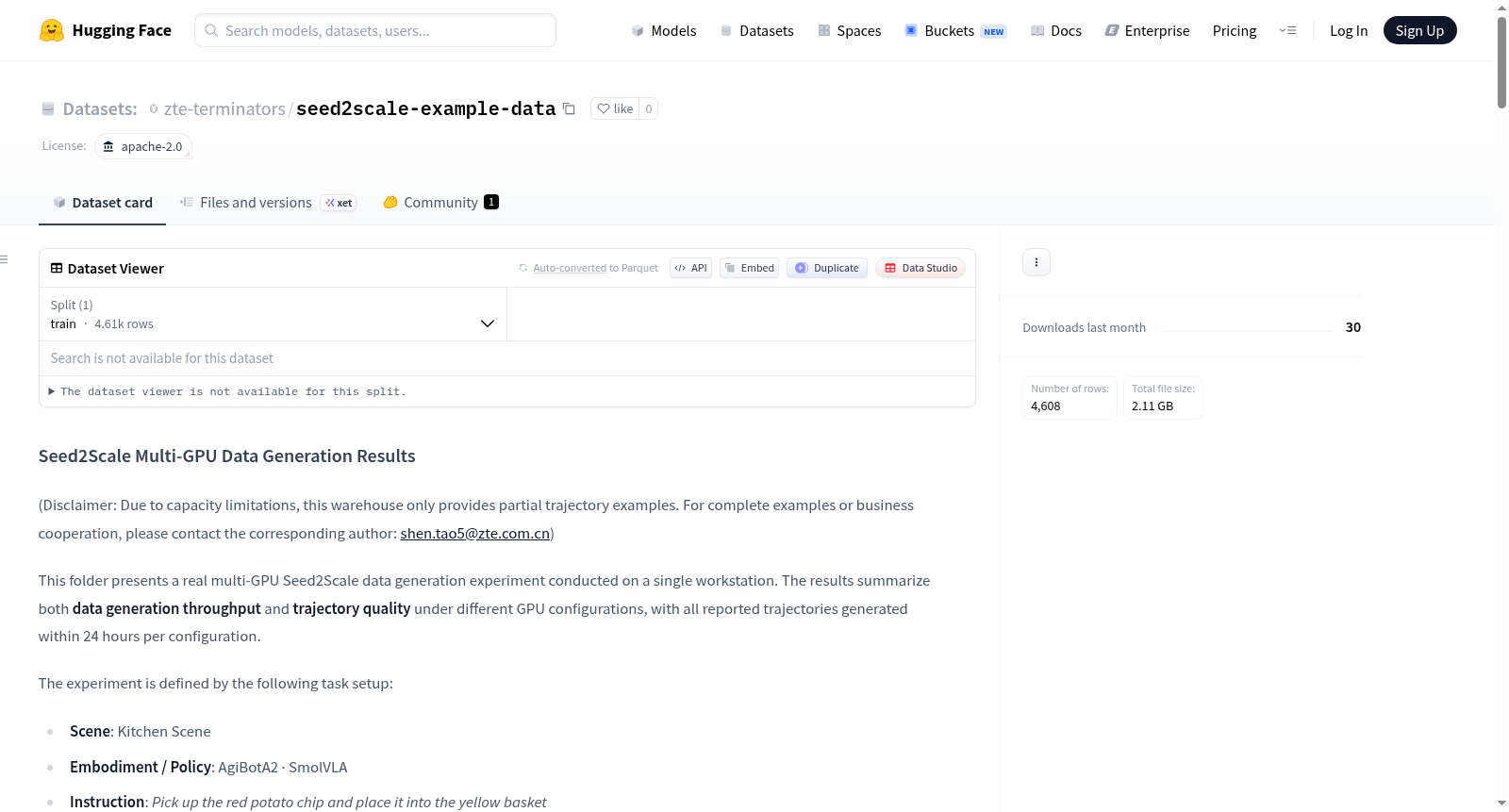
Task: Click the search magnifier icon
Action: (x=211, y=30)
